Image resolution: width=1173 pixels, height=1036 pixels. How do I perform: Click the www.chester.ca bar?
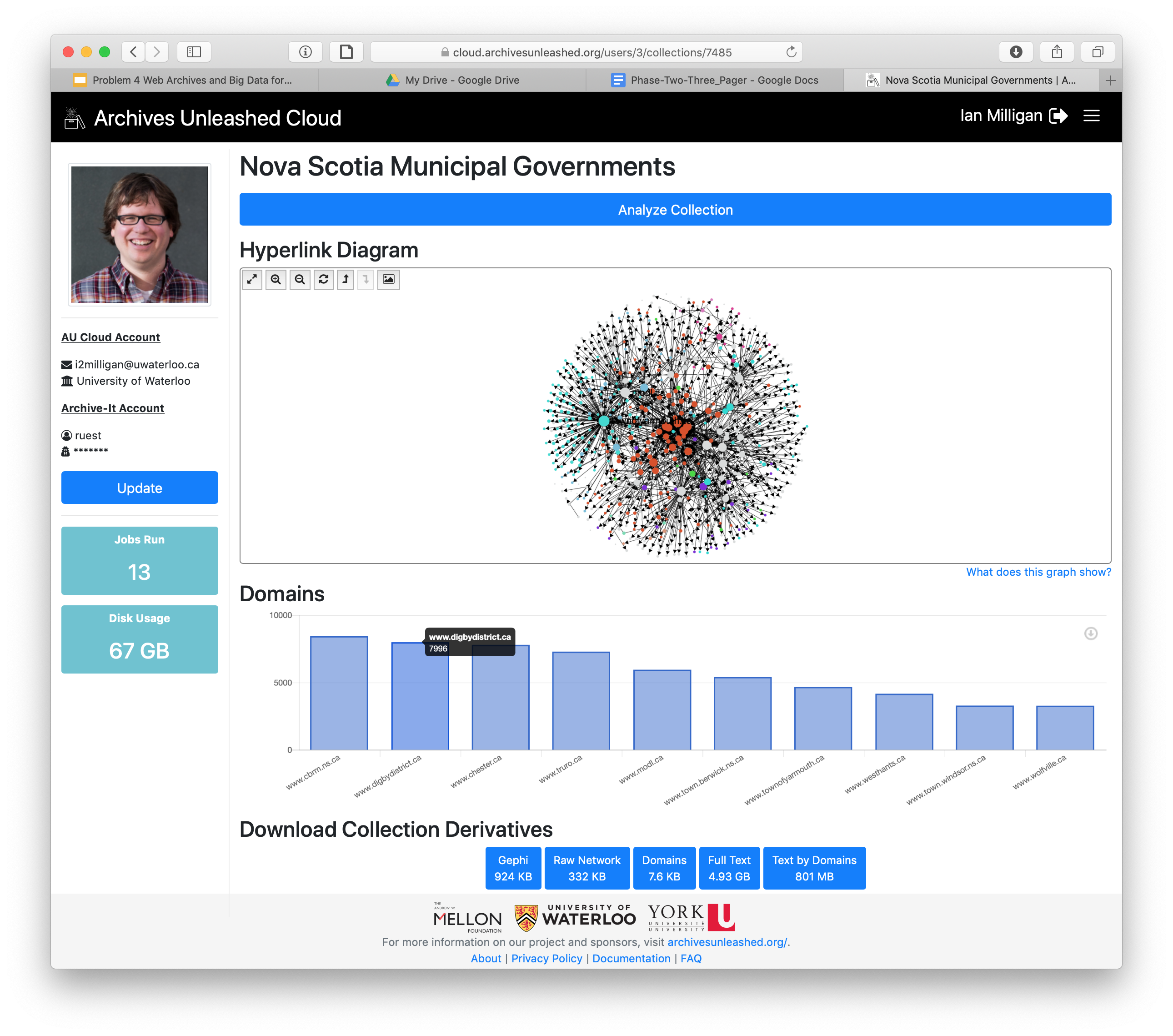(501, 698)
